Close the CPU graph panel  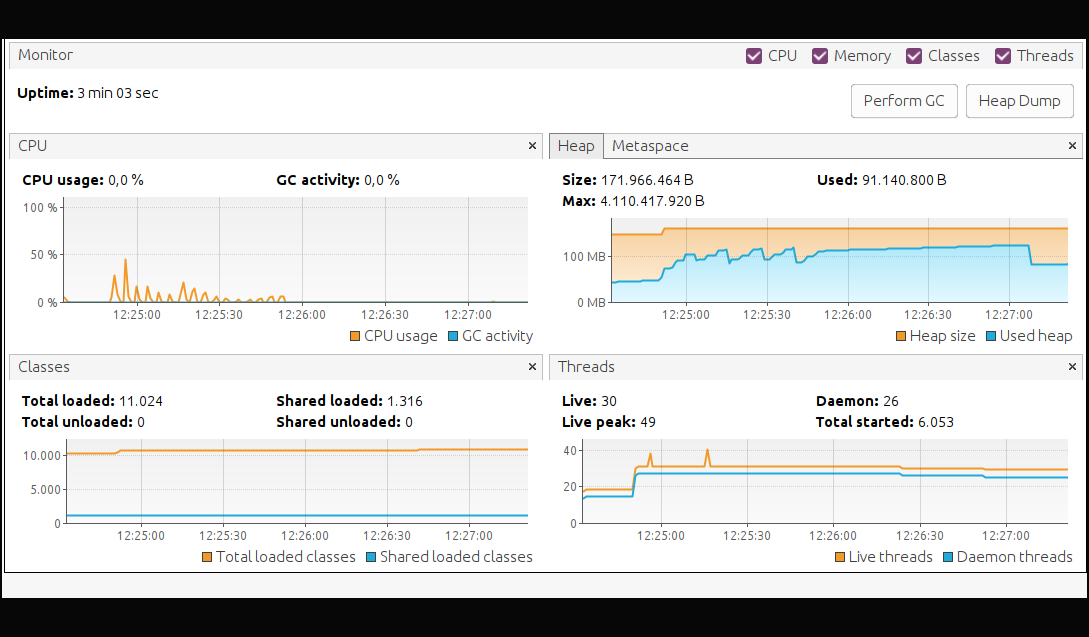pos(532,146)
